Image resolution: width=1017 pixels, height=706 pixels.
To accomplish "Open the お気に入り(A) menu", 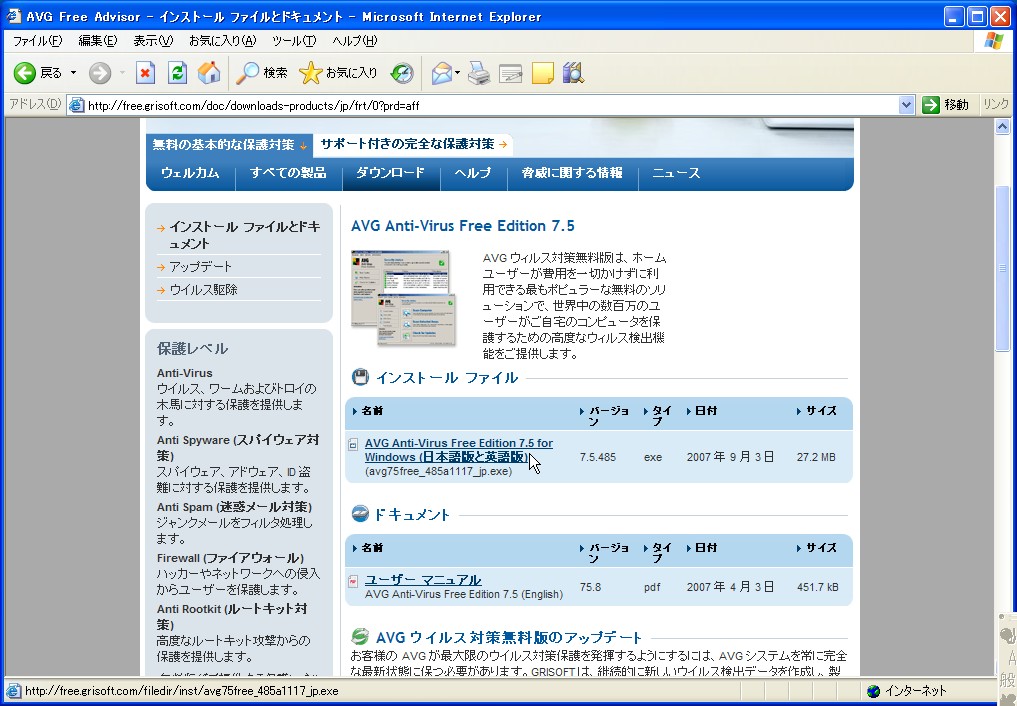I will click(222, 41).
